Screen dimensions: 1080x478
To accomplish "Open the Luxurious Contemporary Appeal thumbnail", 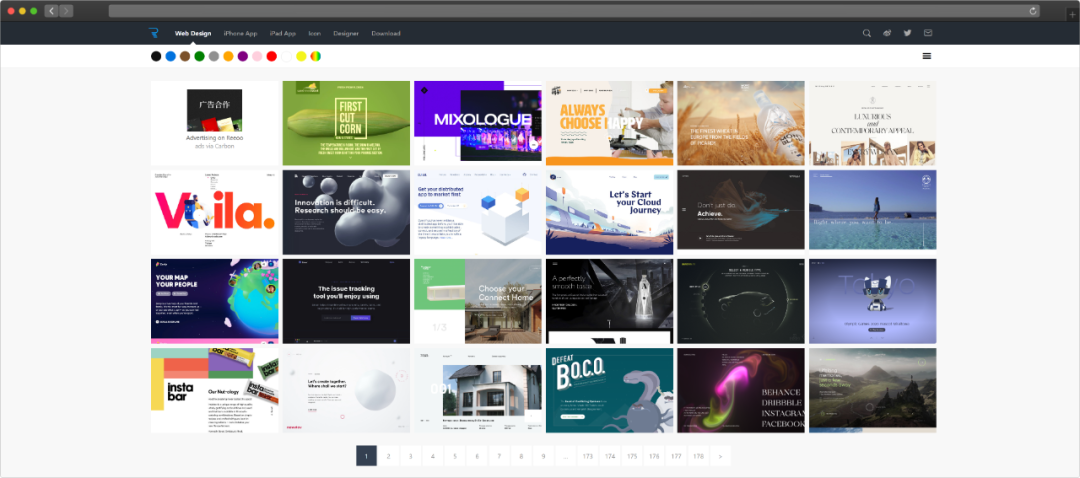I will point(873,123).
